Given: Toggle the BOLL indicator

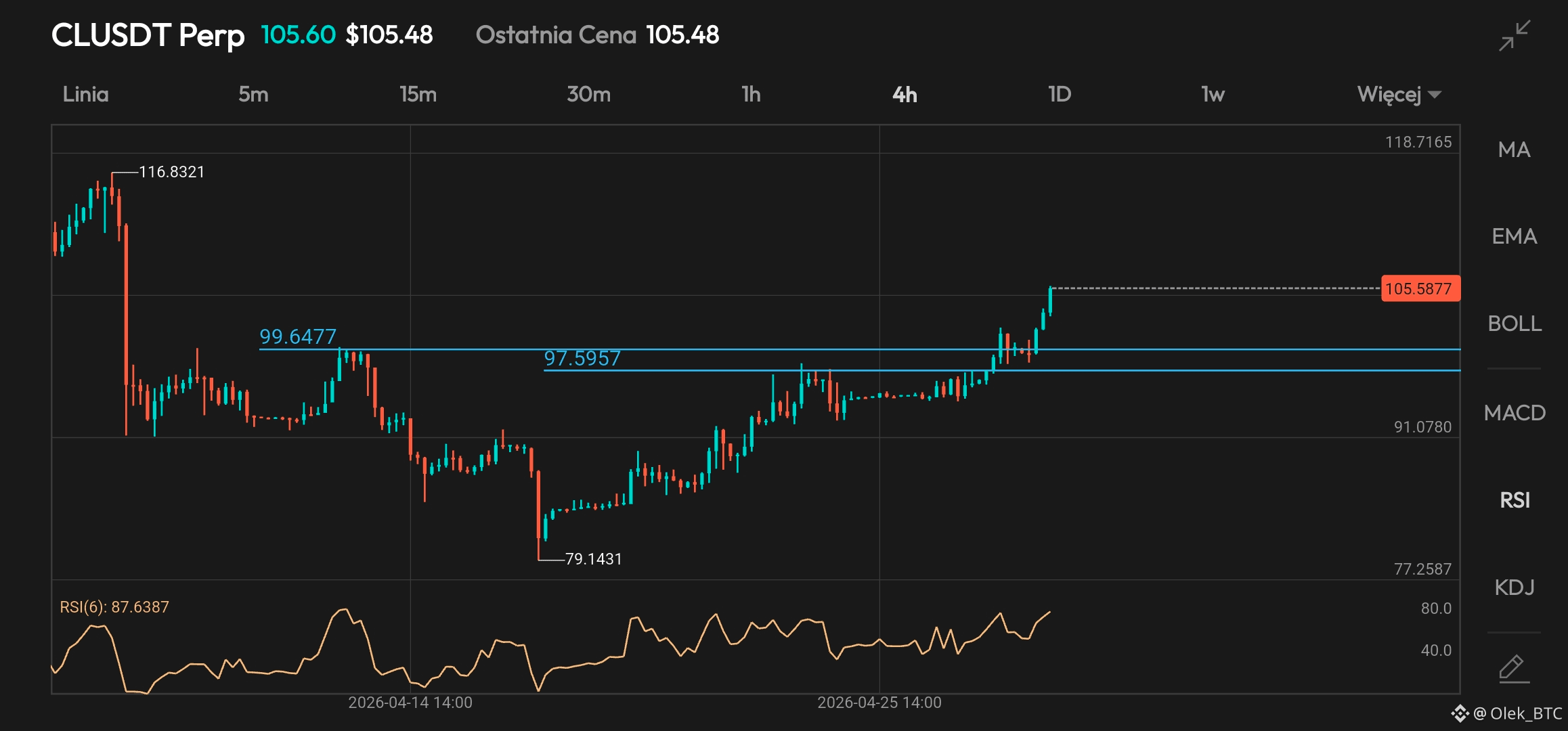Looking at the screenshot, I should [x=1514, y=324].
